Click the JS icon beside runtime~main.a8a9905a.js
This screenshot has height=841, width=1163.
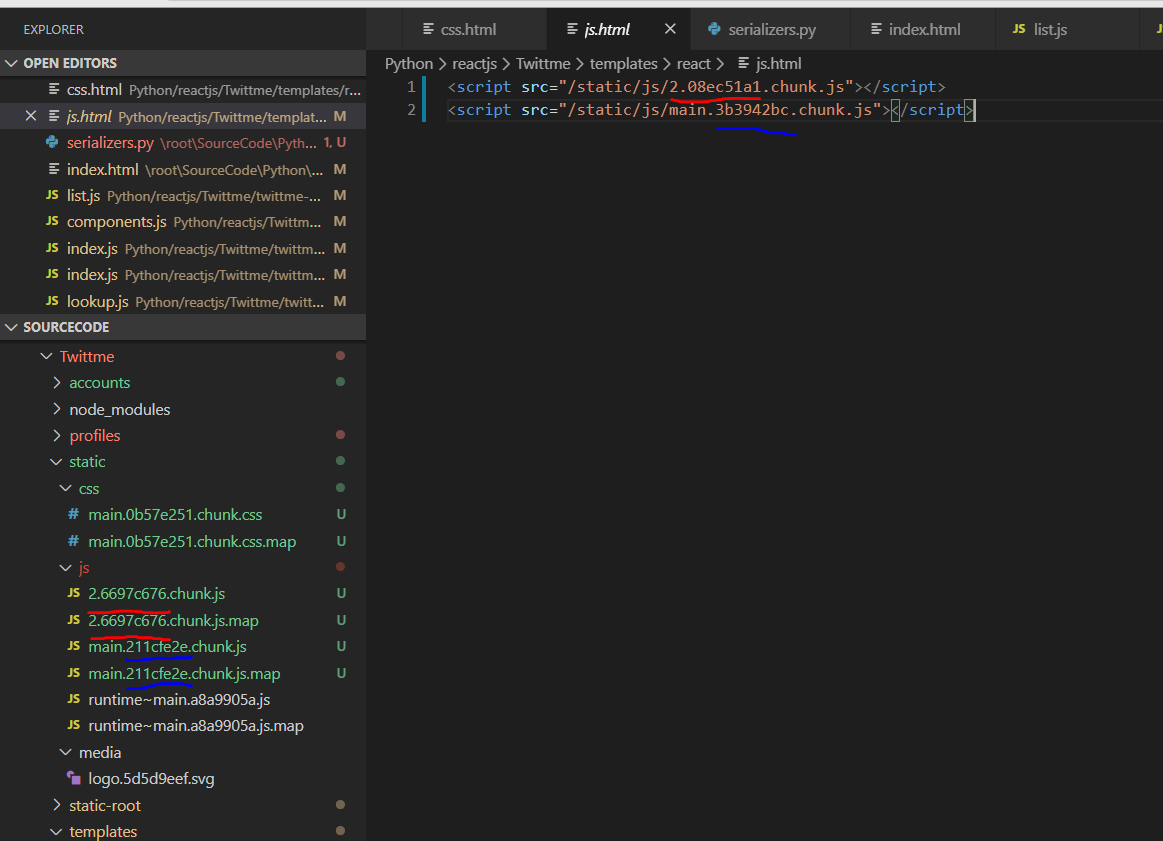click(x=73, y=699)
